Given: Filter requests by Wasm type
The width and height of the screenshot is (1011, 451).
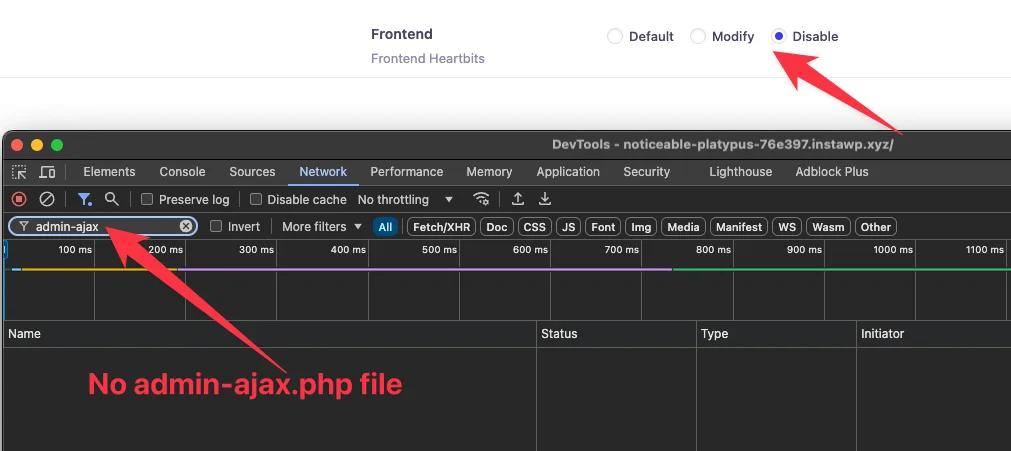Looking at the screenshot, I should pyautogui.click(x=828, y=226).
